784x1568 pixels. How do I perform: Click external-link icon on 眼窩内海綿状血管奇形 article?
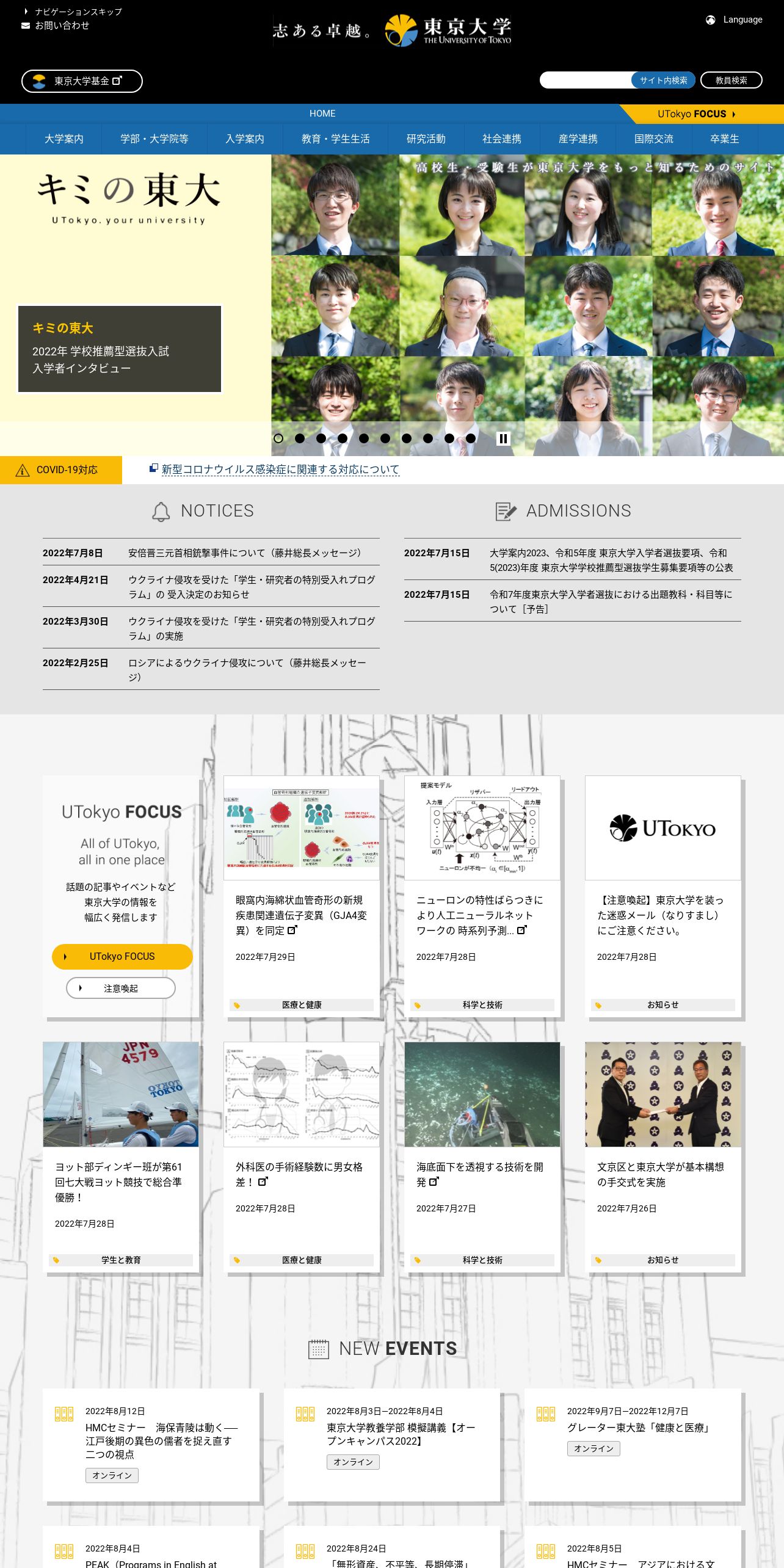point(292,930)
